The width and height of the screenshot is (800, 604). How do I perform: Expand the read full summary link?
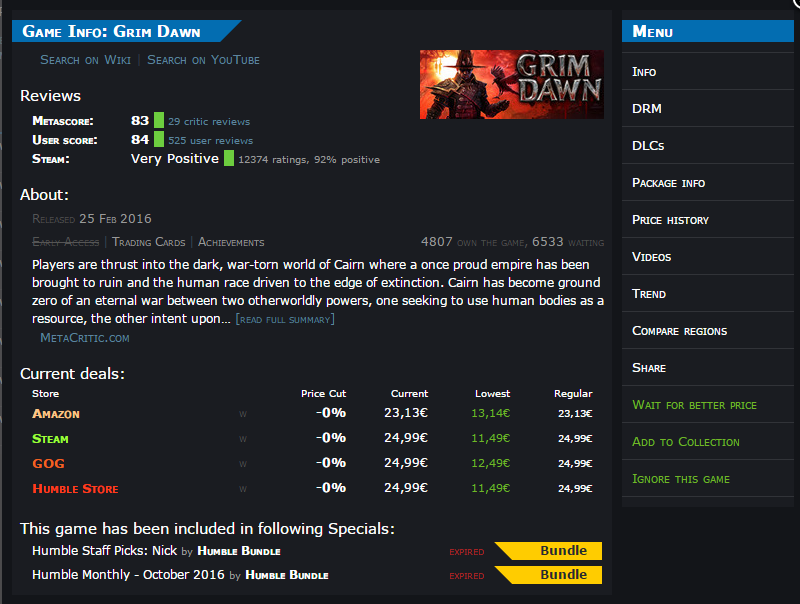coord(285,319)
